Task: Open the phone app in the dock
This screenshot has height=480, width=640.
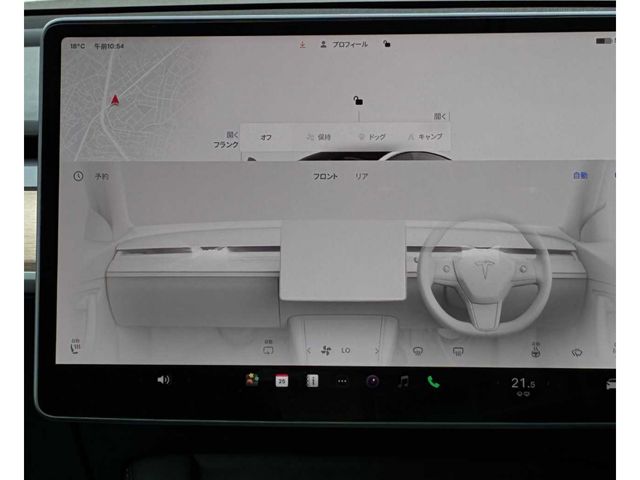Action: [433, 381]
